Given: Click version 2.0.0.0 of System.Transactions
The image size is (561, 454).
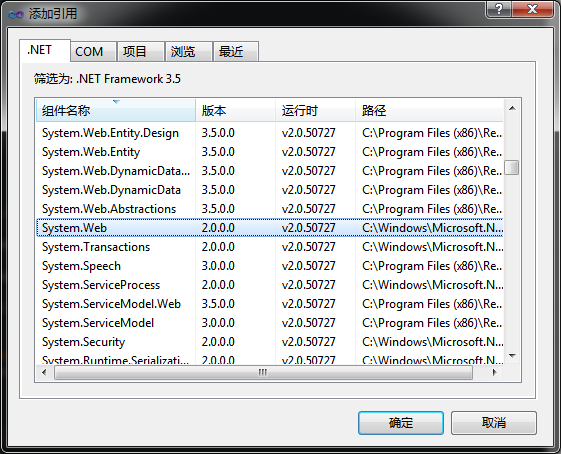Looking at the screenshot, I should 218,247.
